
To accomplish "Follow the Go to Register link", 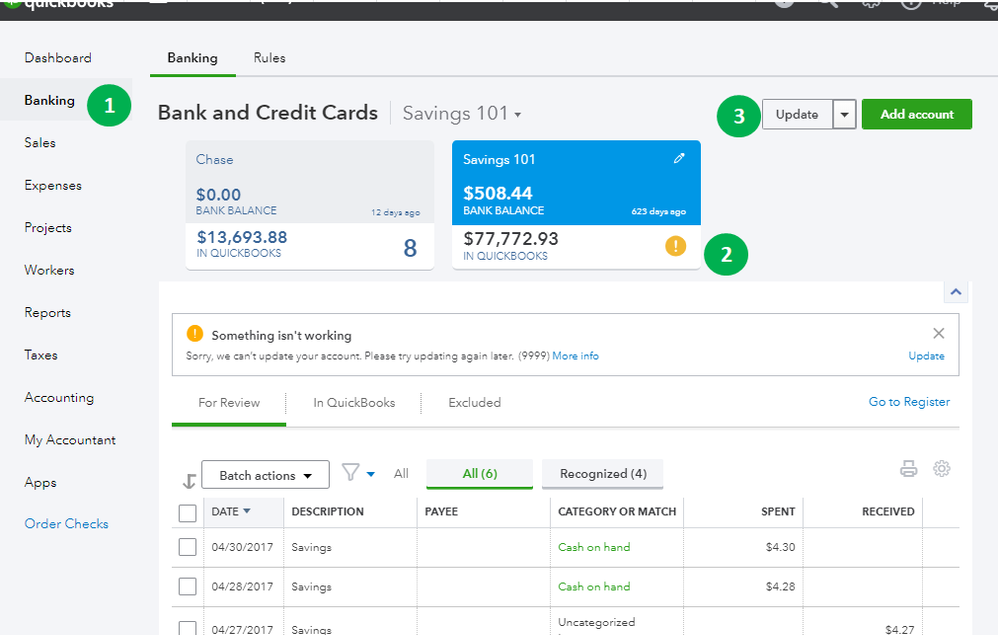I will point(909,402).
